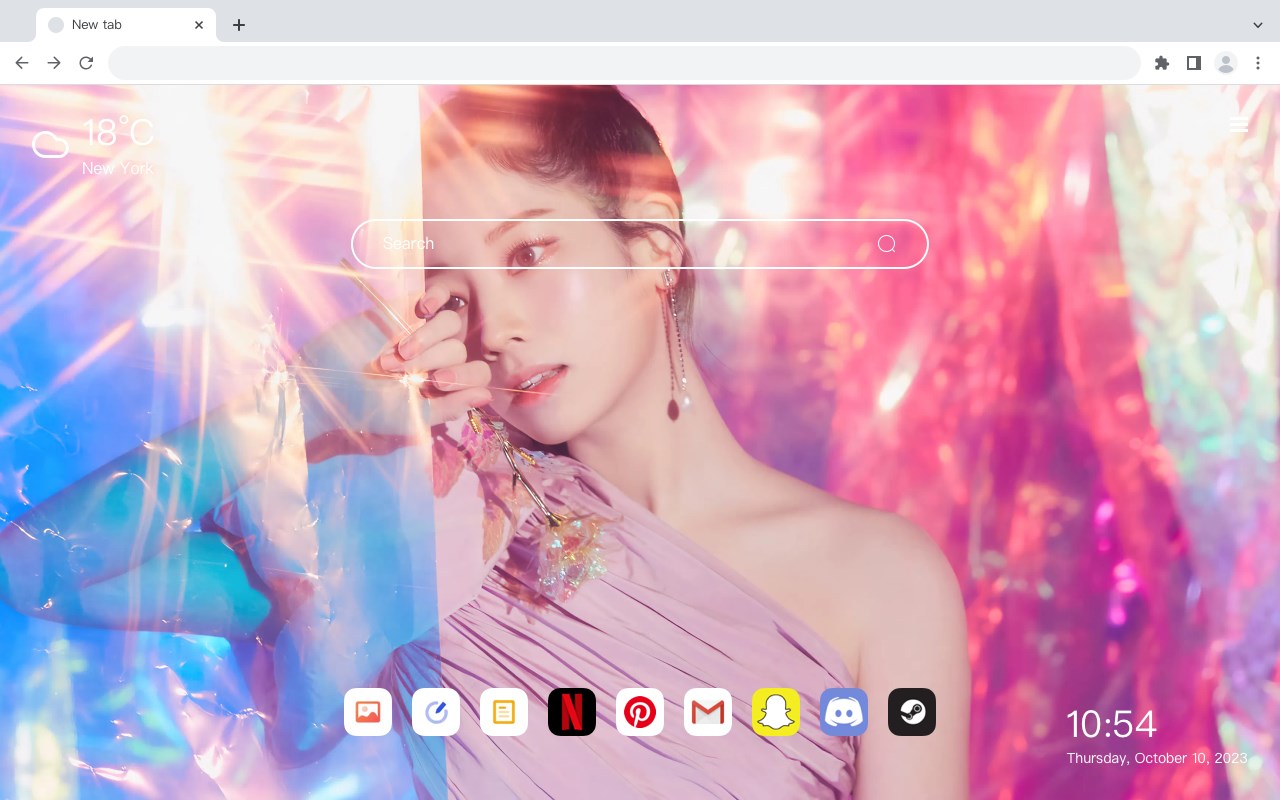1280x800 pixels.
Task: Go back to previous page
Action: pos(22,63)
